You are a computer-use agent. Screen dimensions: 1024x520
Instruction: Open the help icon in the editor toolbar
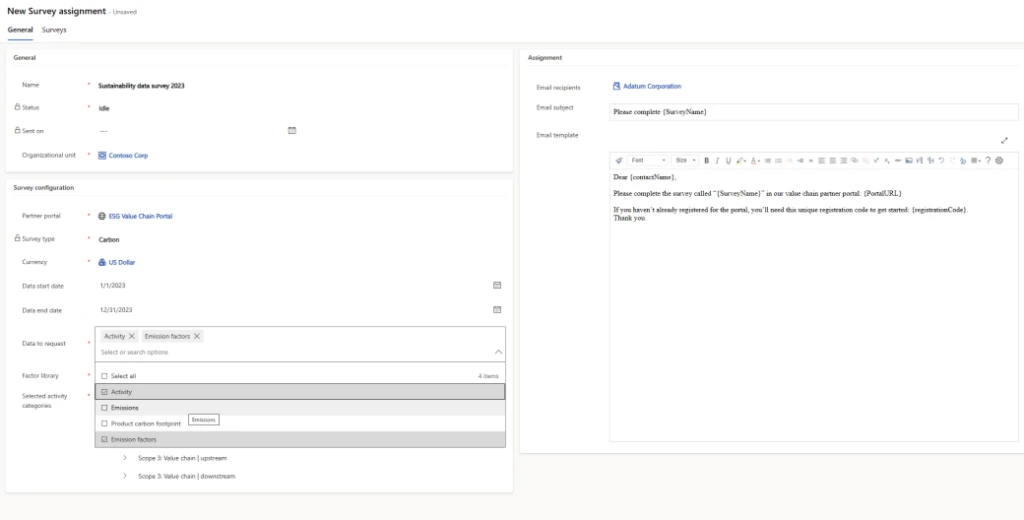[x=988, y=160]
